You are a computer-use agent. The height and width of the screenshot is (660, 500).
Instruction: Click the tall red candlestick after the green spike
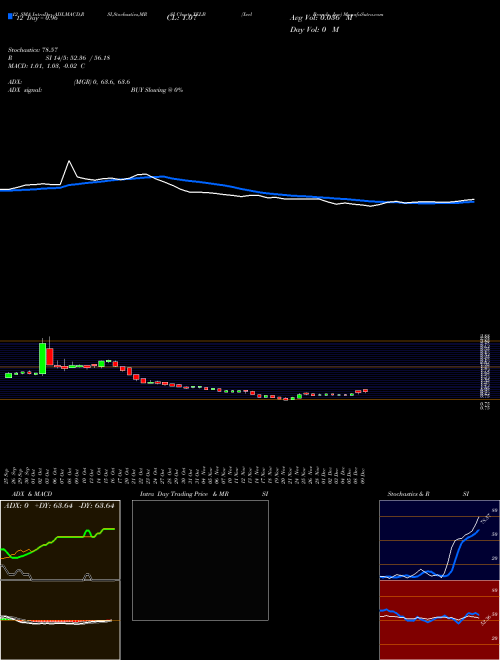click(x=50, y=357)
